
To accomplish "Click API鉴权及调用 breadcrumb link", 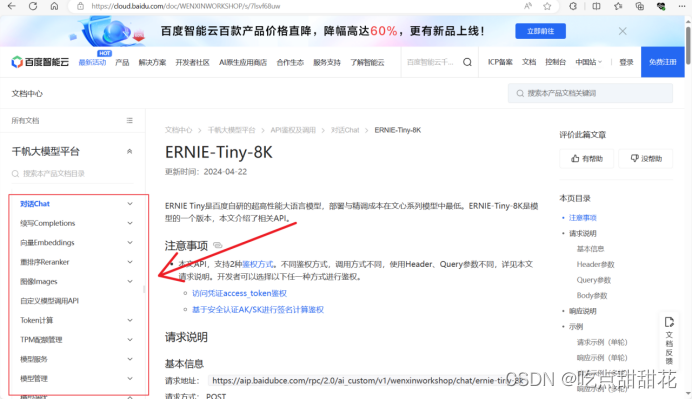I will [293, 130].
